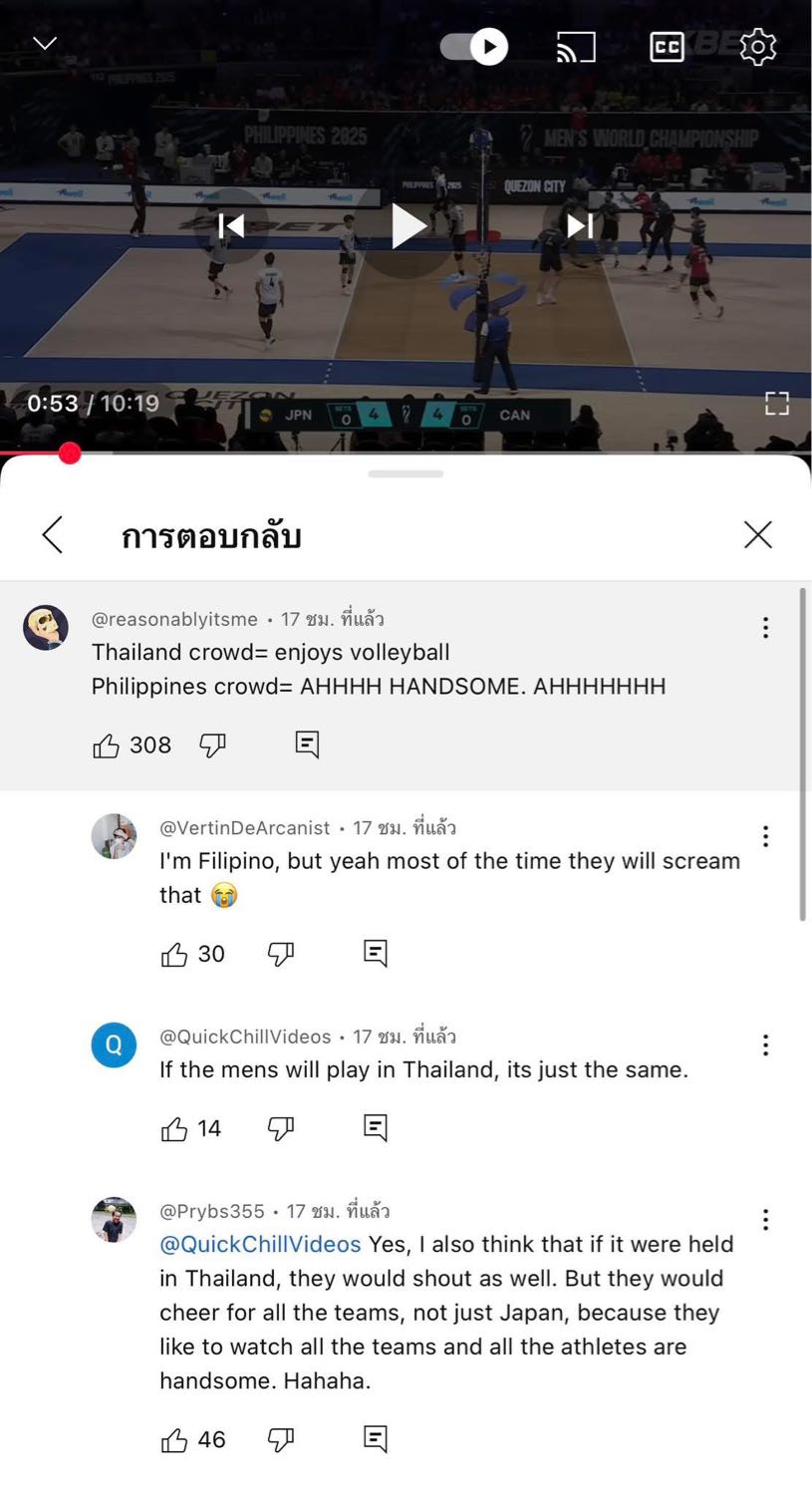This screenshot has width=812, height=1495.
Task: Click the red progress bar scrubber
Action: 70,453
